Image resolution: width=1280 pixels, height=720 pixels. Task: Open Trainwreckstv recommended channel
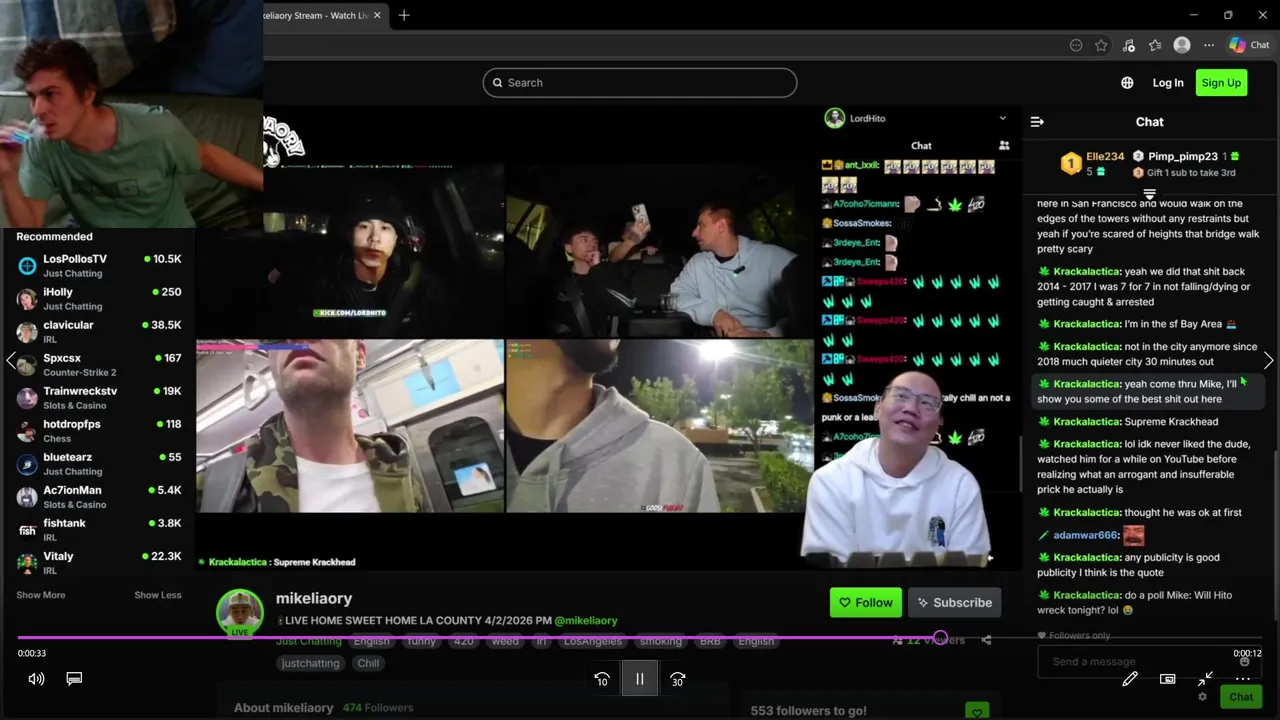(99, 398)
